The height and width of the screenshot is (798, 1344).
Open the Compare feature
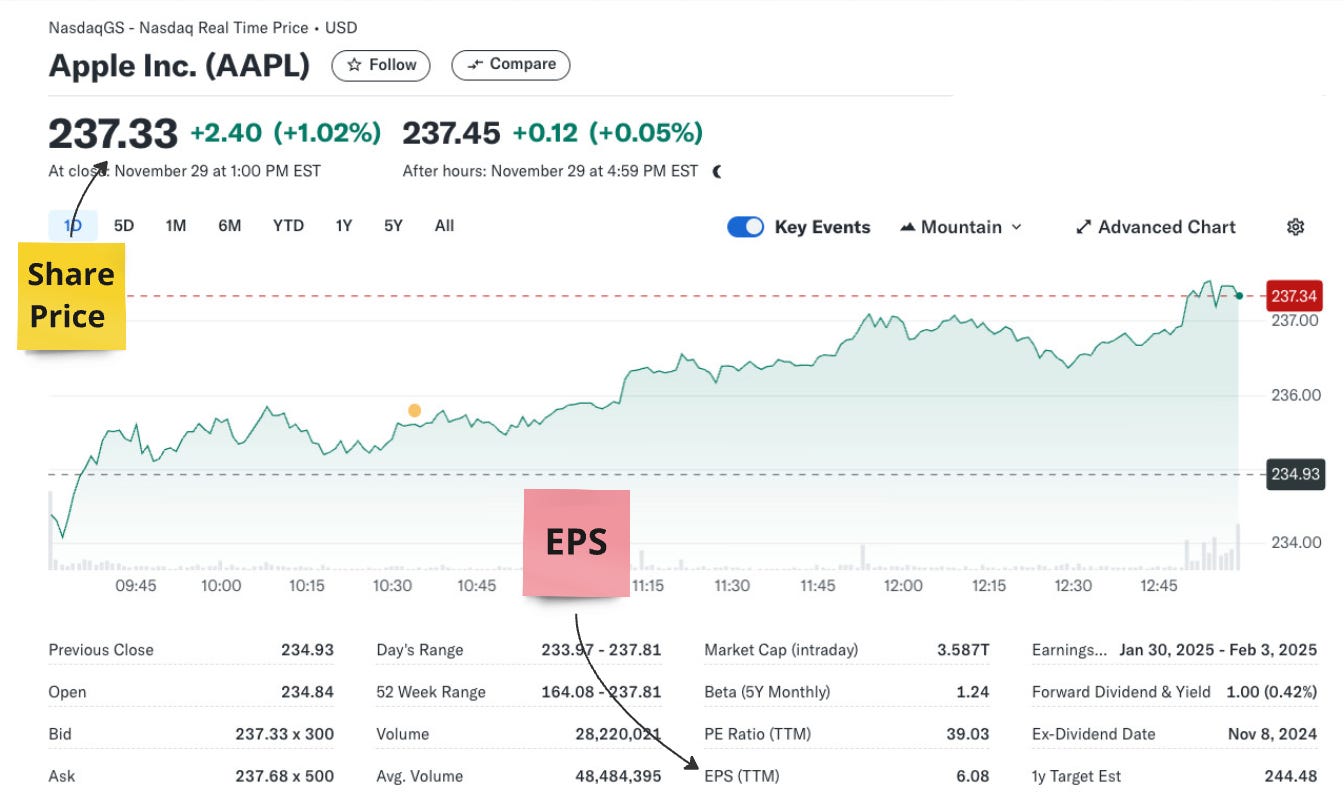coord(511,64)
